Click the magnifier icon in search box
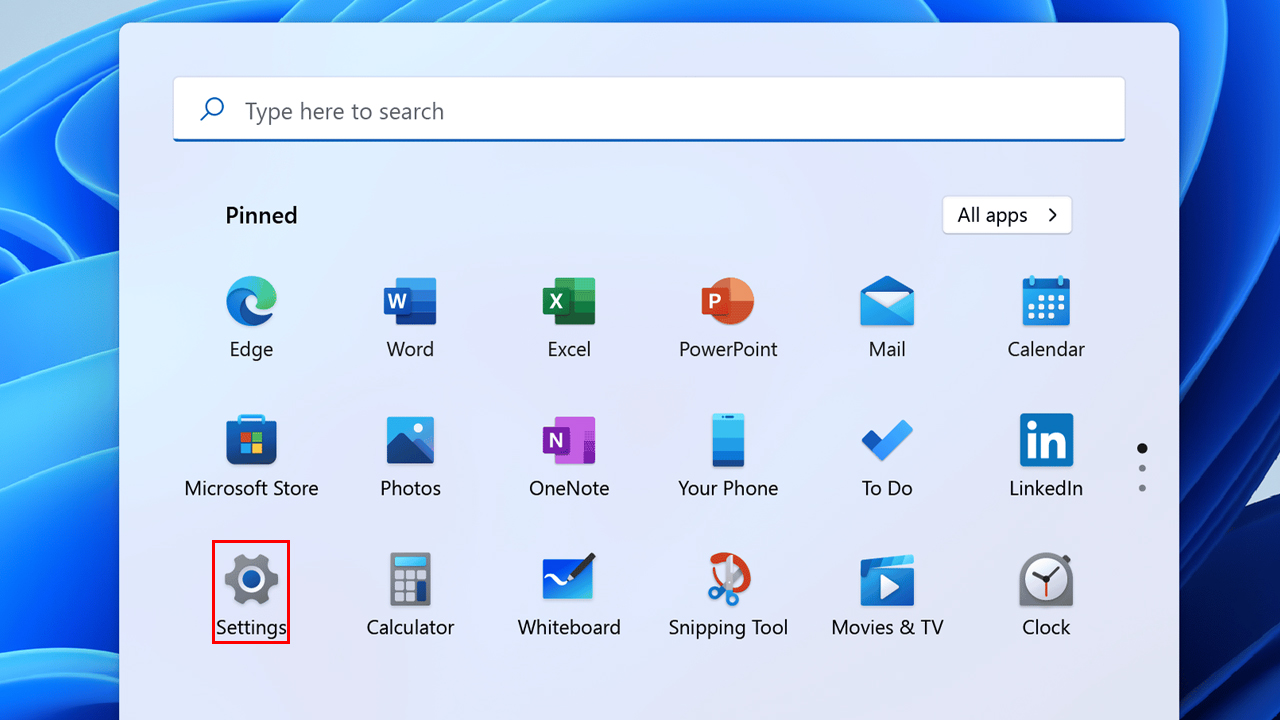 coord(212,109)
